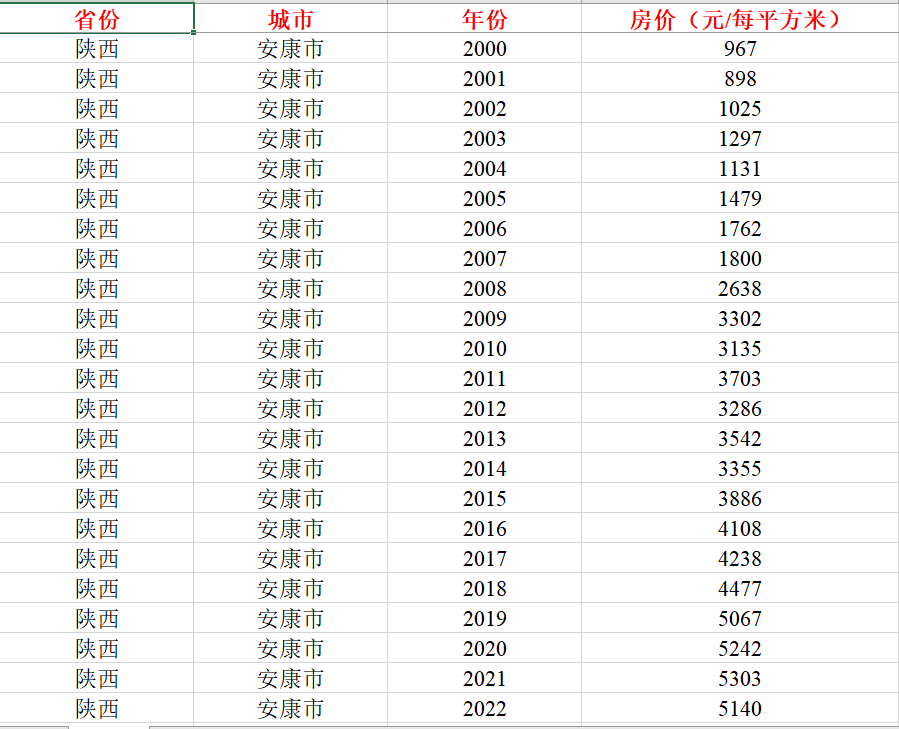899x729 pixels.
Task: Click the year cell 2000
Action: pos(484,48)
